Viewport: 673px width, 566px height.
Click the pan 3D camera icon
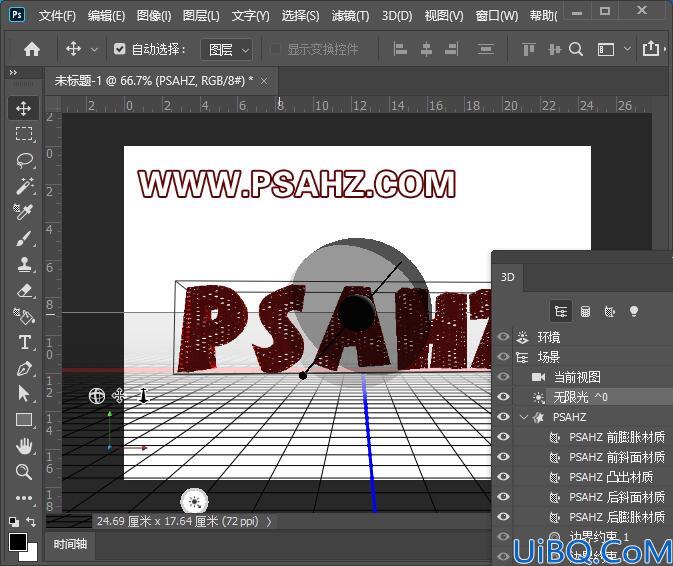pos(119,396)
